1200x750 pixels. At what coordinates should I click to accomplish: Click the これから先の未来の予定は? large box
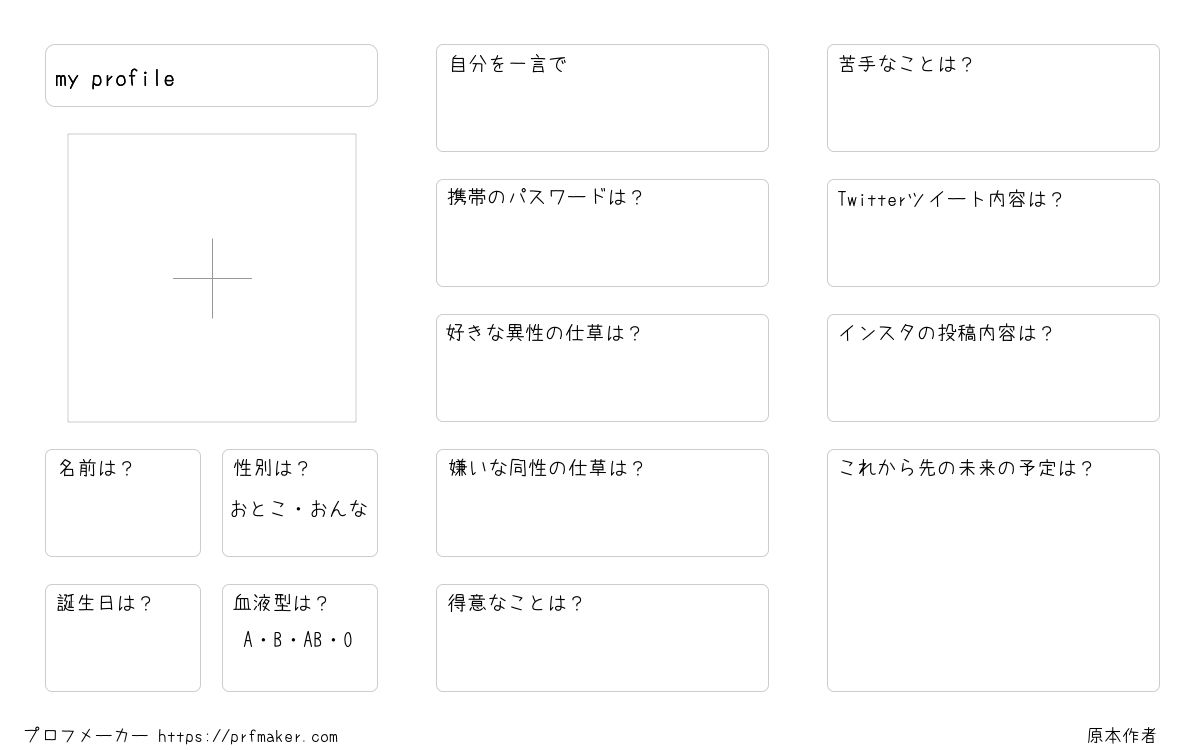[993, 570]
